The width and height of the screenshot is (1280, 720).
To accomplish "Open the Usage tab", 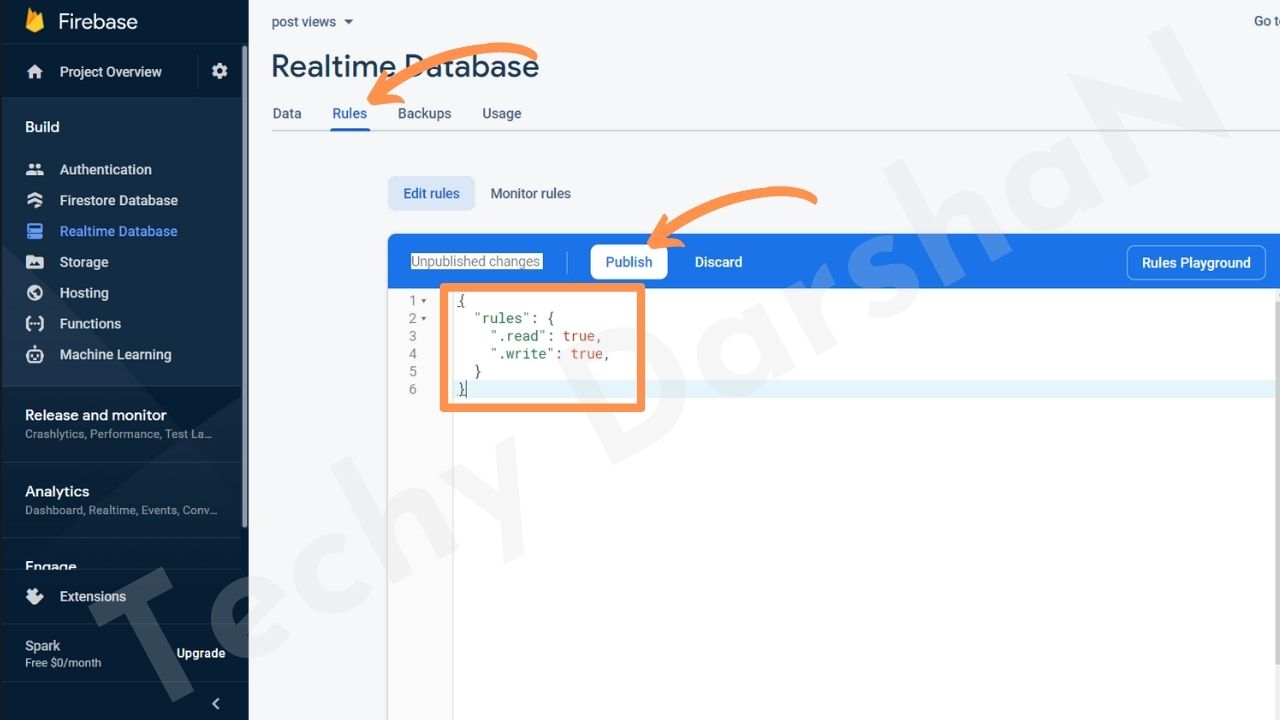I will click(x=502, y=113).
